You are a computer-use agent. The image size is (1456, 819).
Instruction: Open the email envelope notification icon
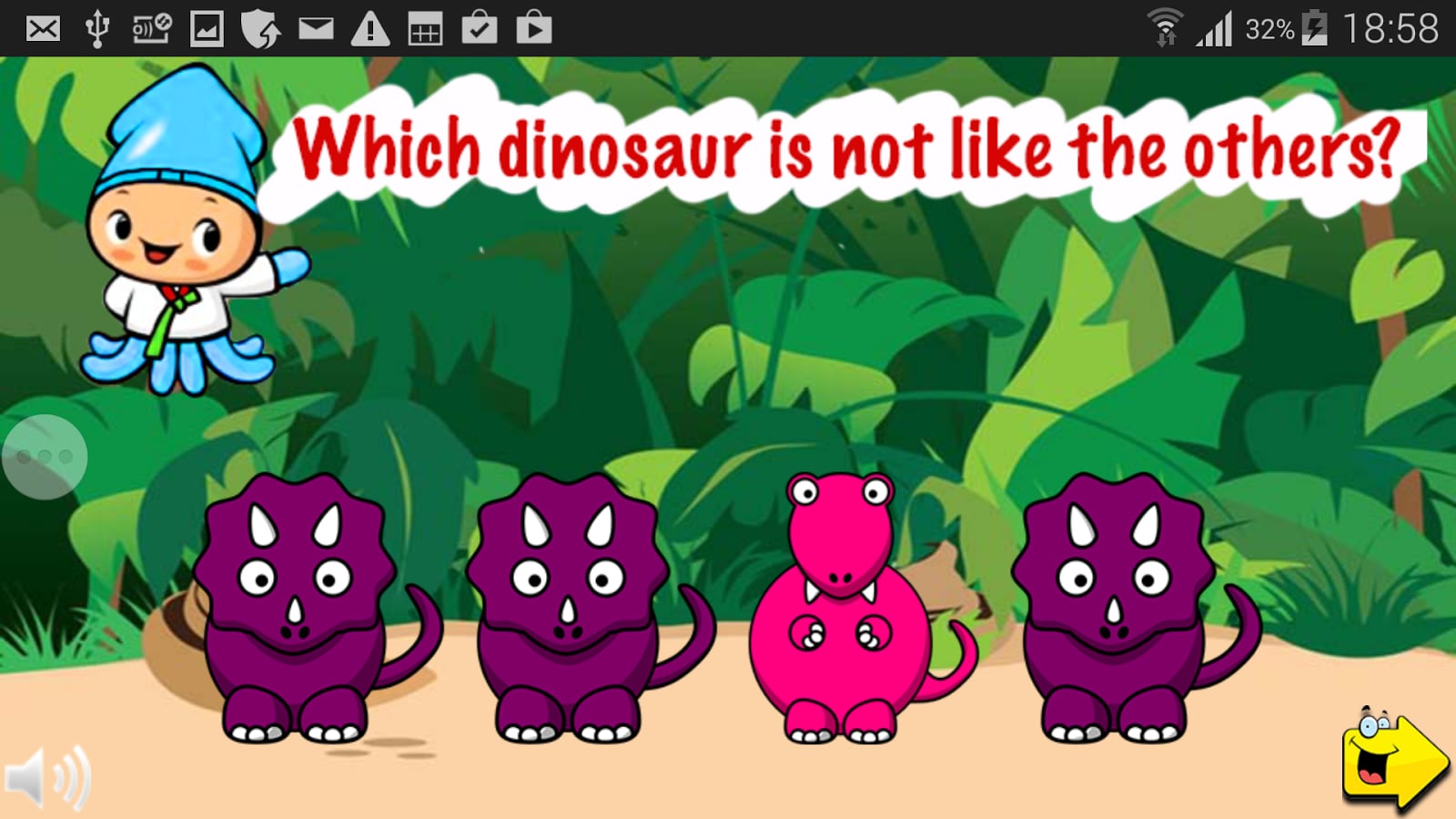tap(43, 29)
